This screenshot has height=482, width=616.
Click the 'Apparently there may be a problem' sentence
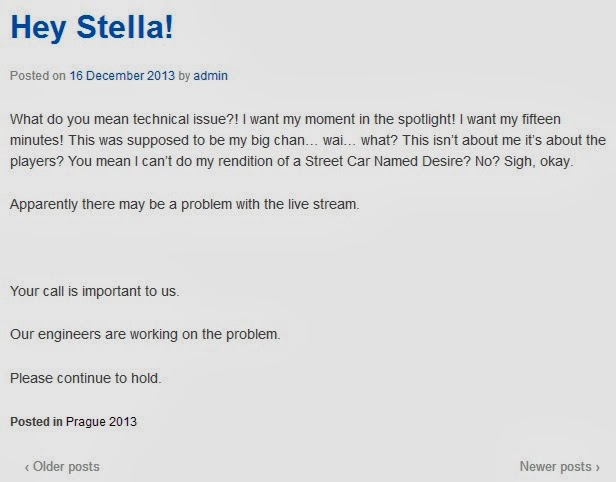click(185, 204)
